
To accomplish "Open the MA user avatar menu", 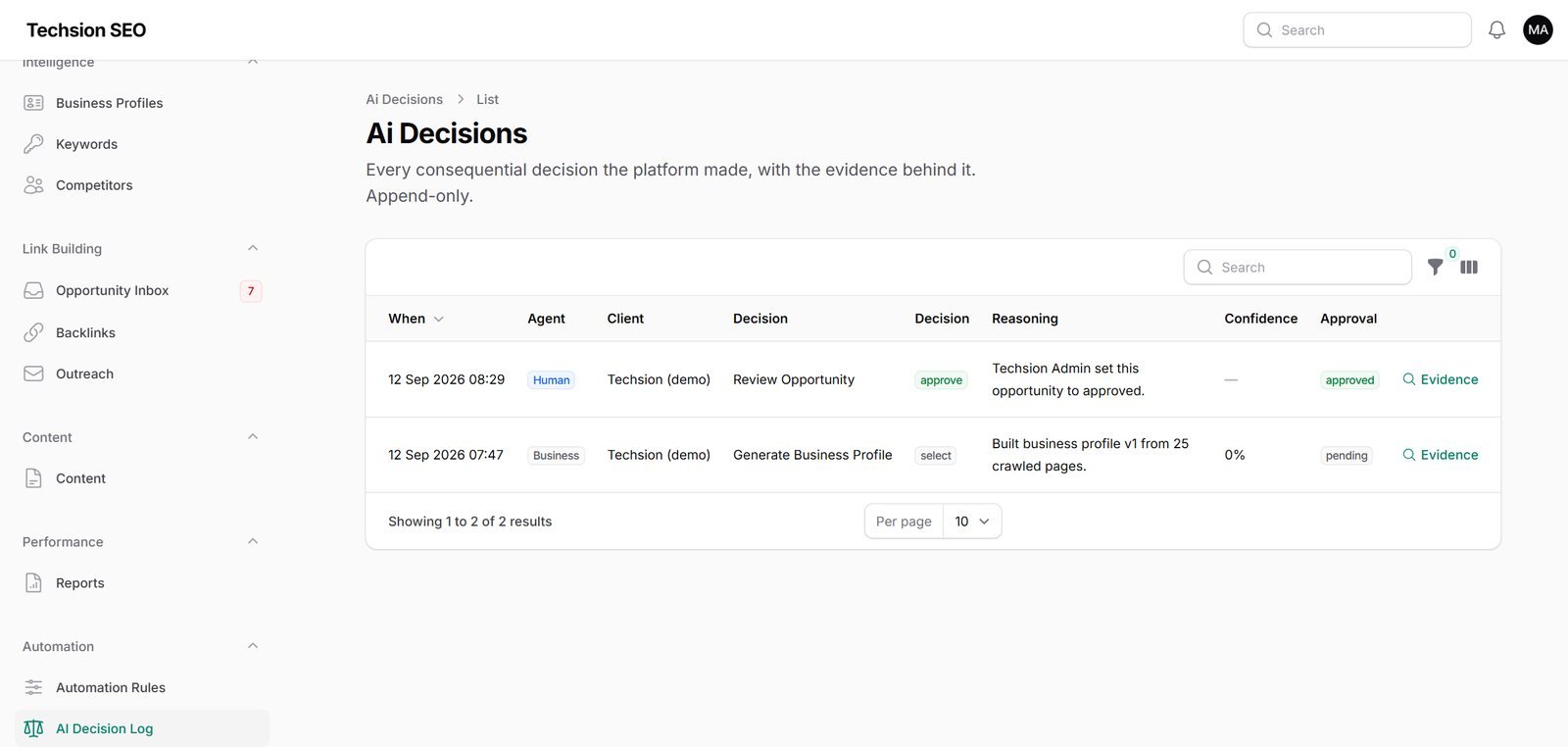I will [x=1538, y=30].
